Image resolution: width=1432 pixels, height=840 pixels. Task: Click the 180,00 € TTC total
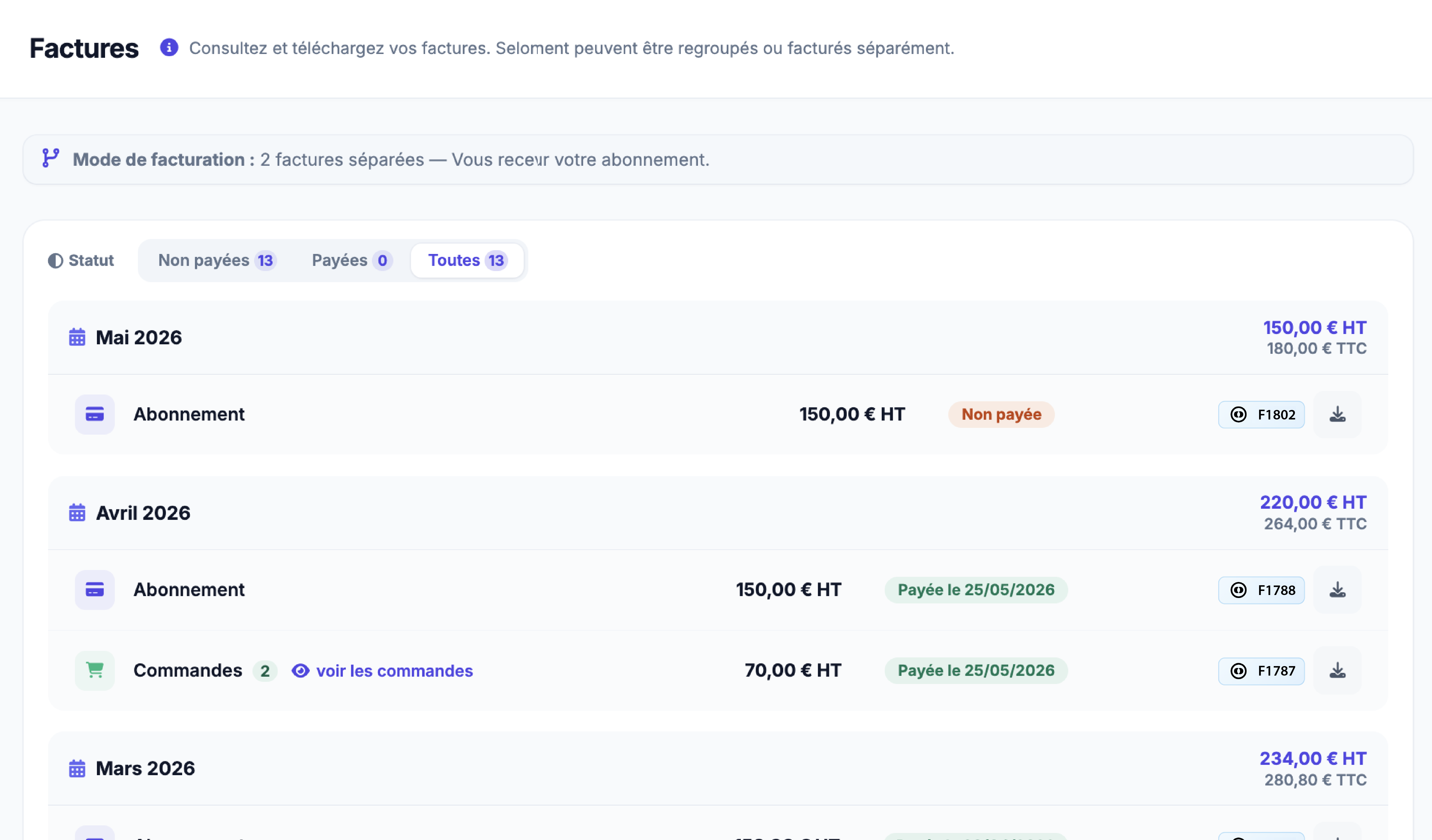[x=1317, y=348]
